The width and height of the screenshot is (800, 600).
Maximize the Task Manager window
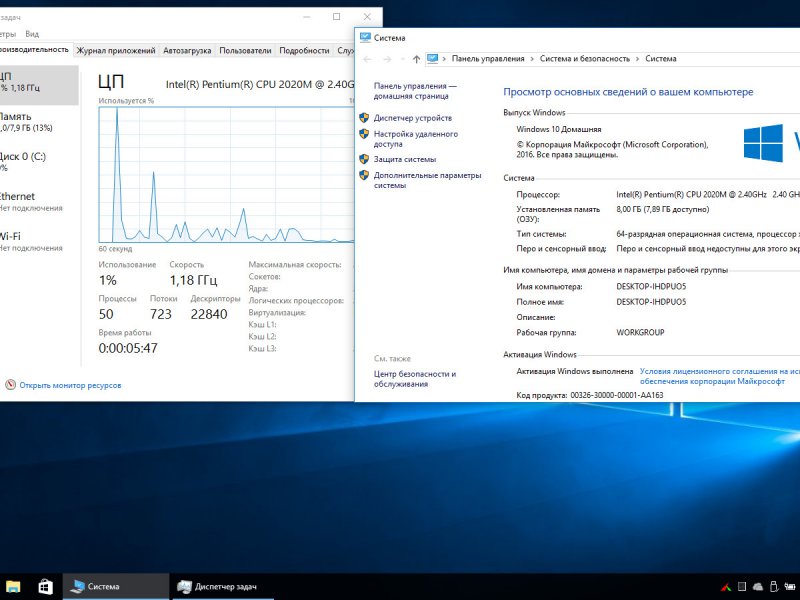pyautogui.click(x=337, y=17)
